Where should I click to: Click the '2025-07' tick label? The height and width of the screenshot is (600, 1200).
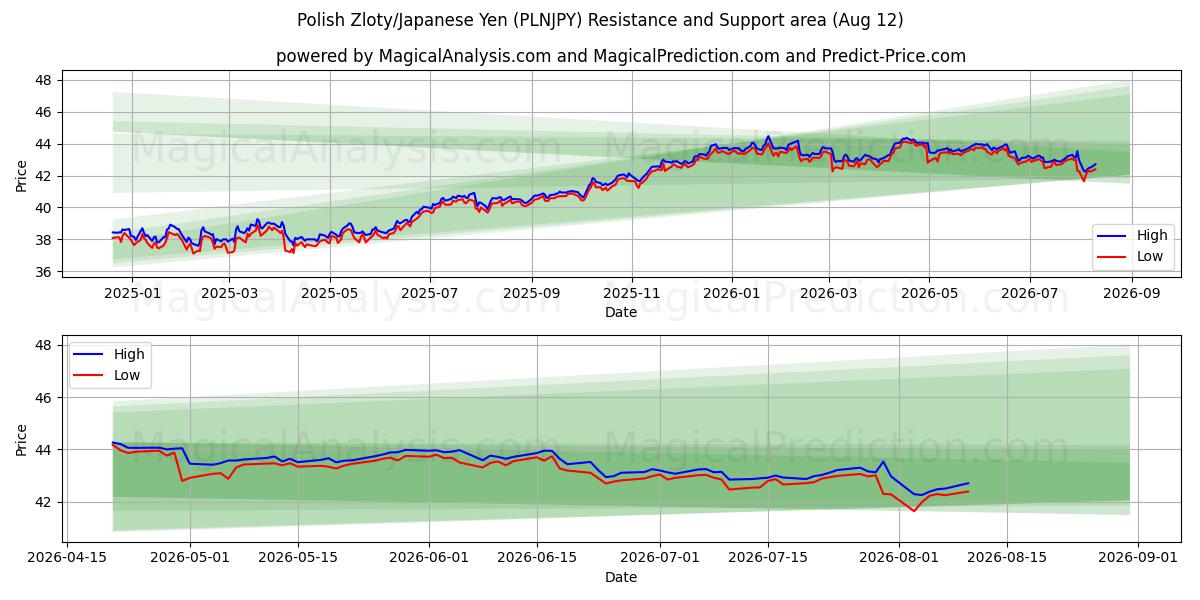tap(430, 294)
